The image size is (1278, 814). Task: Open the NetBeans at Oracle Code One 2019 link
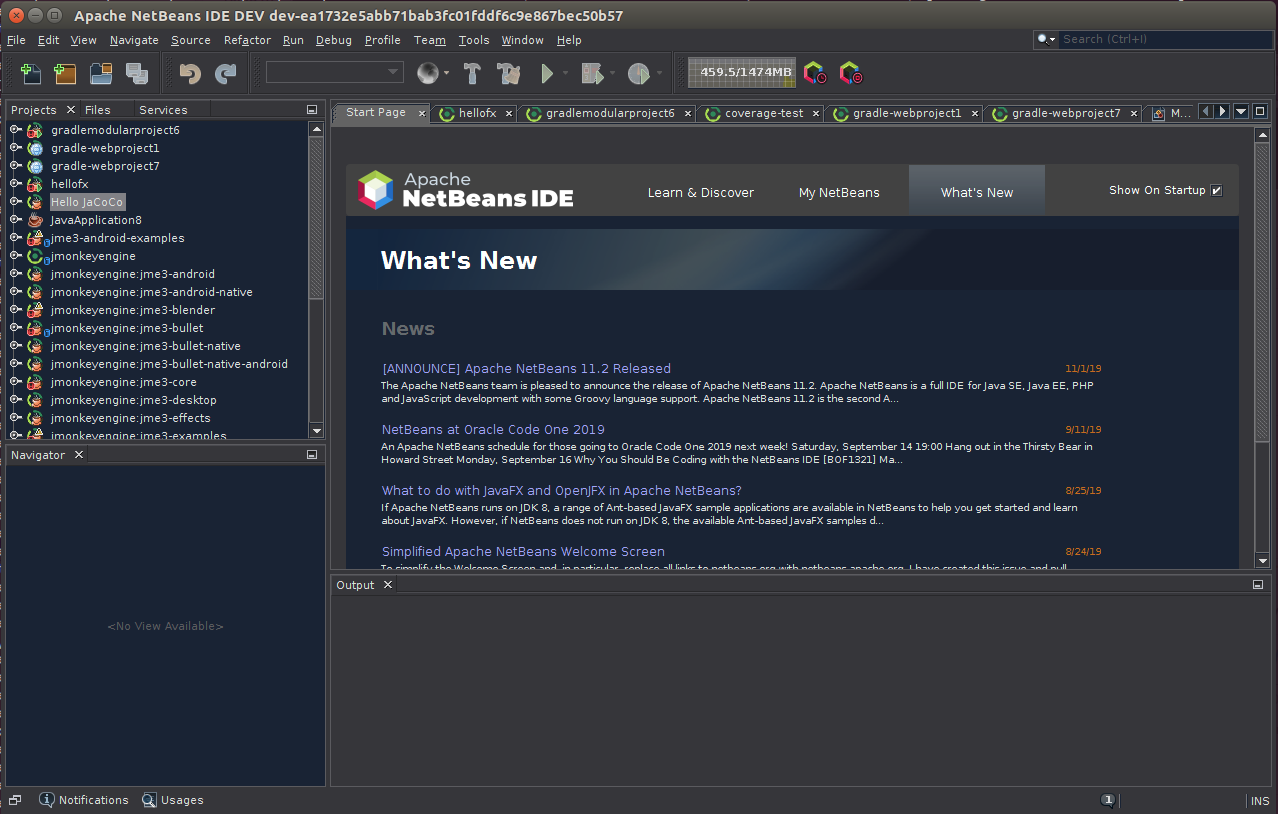[x=493, y=430]
